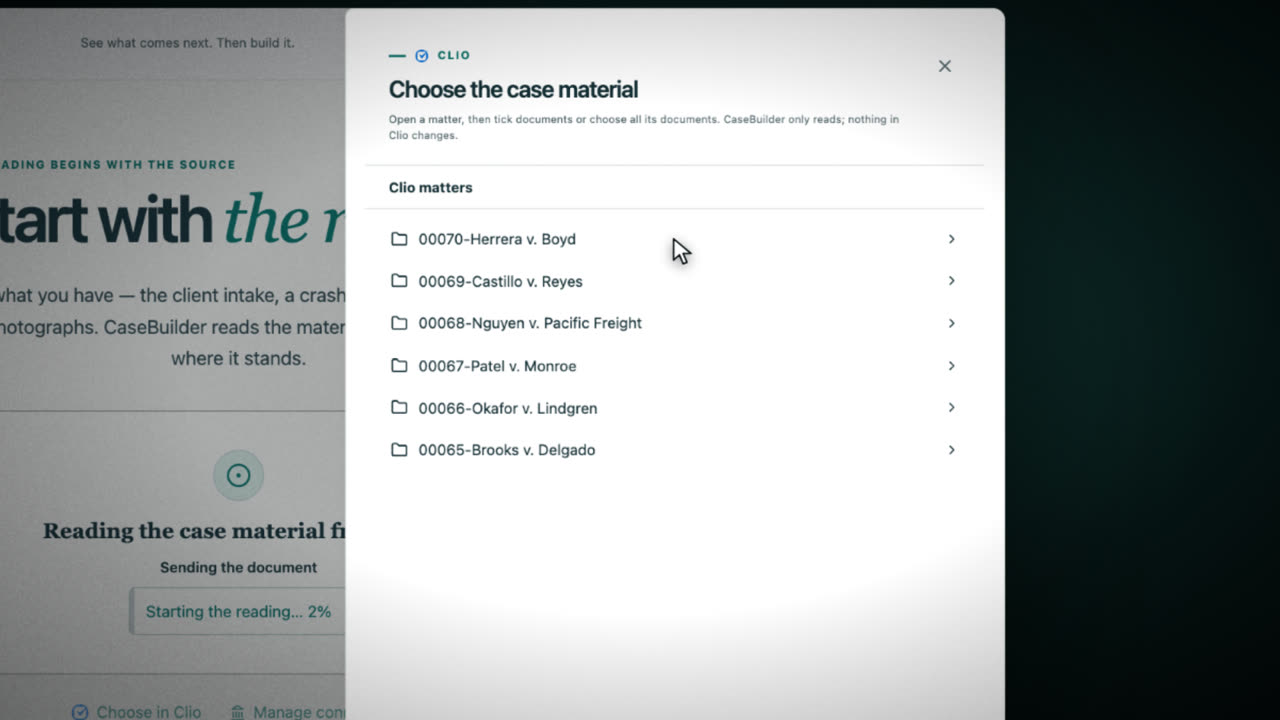Select the text 00067-Patel v. Monroe
The width and height of the screenshot is (1280, 720).
point(497,366)
